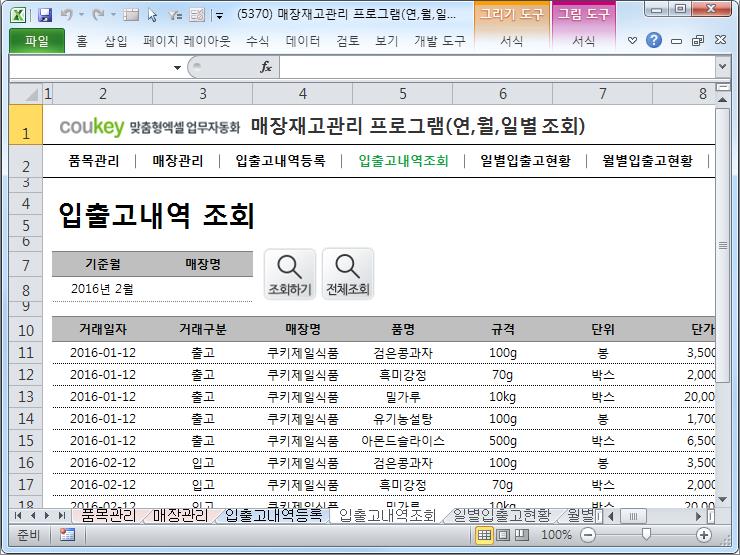Image resolution: width=740 pixels, height=555 pixels.
Task: Open the 홈 ribbon tab
Action: pyautogui.click(x=82, y=41)
